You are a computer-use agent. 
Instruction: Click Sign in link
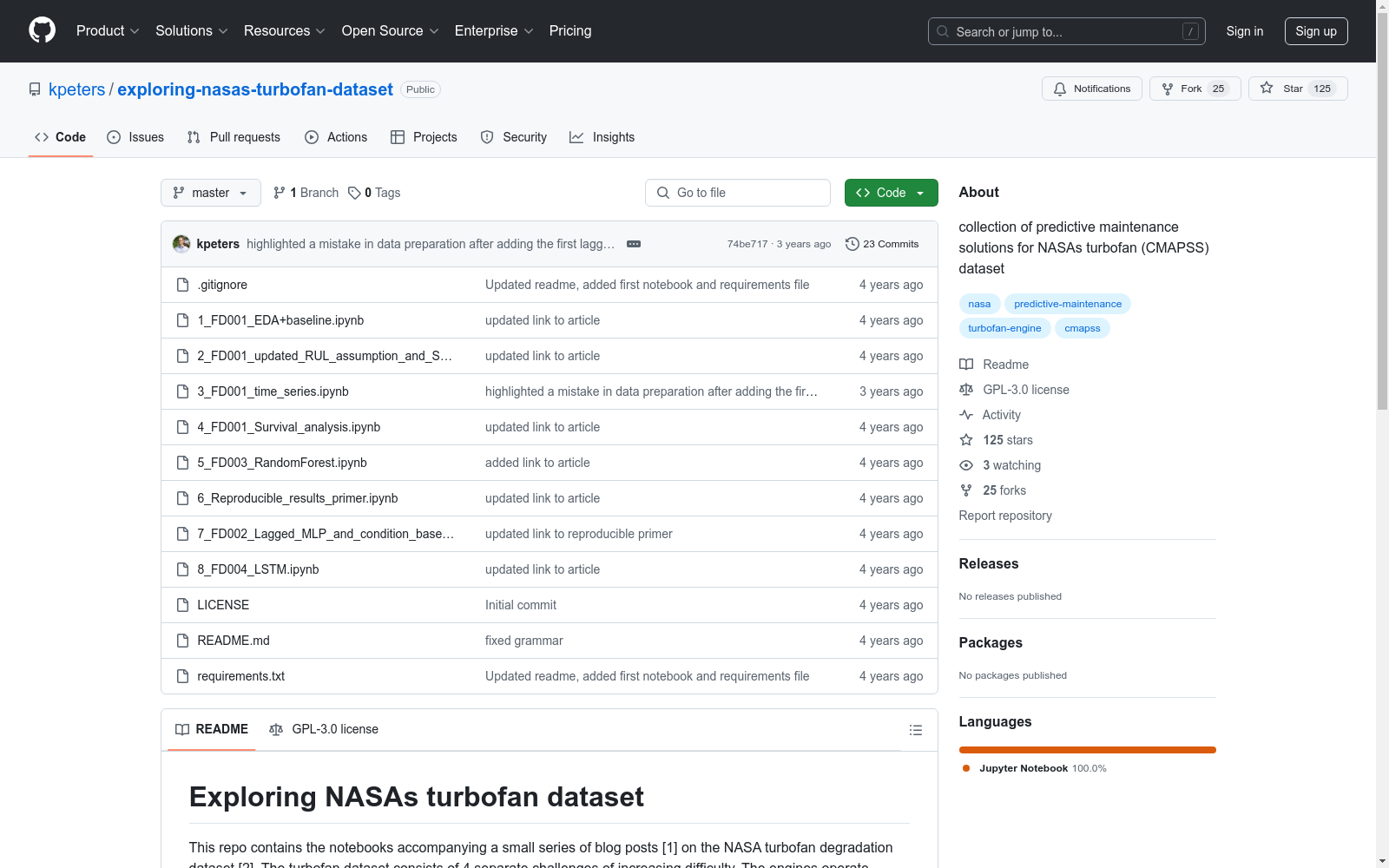click(x=1245, y=31)
